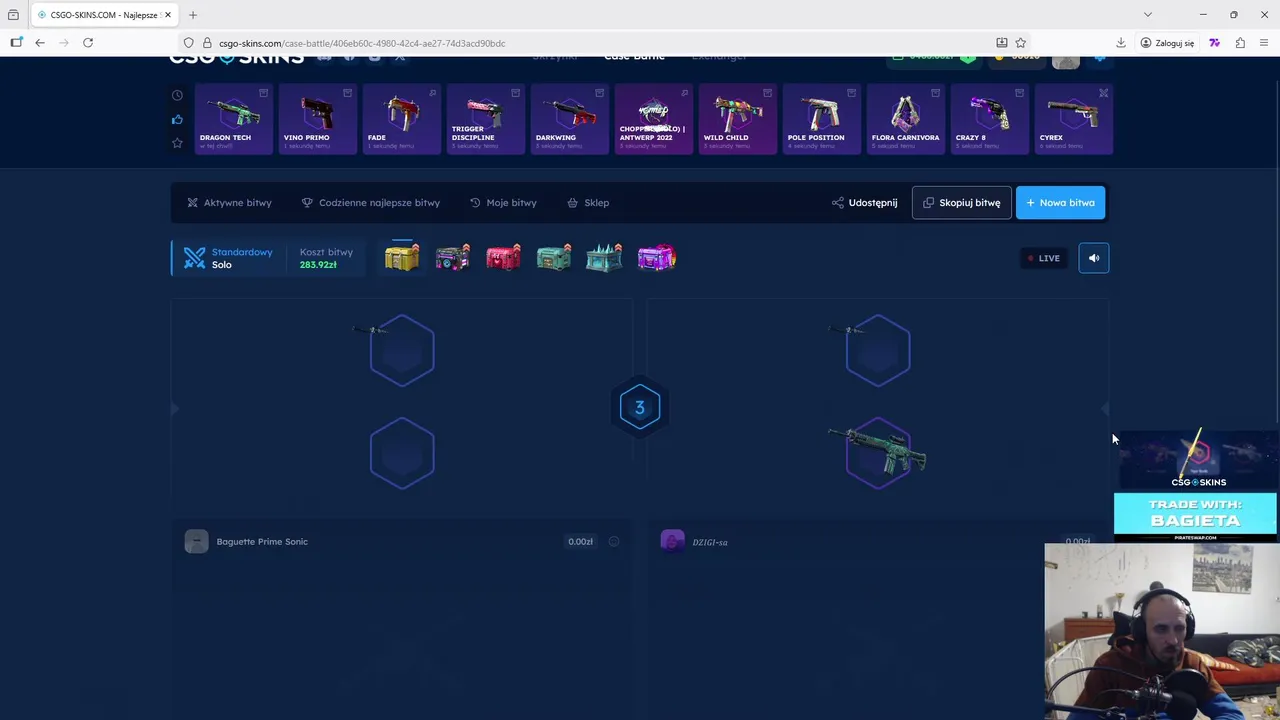This screenshot has width=1280, height=720.
Task: Open Codzienne najlepsze bitwy tab
Action: pyautogui.click(x=371, y=202)
